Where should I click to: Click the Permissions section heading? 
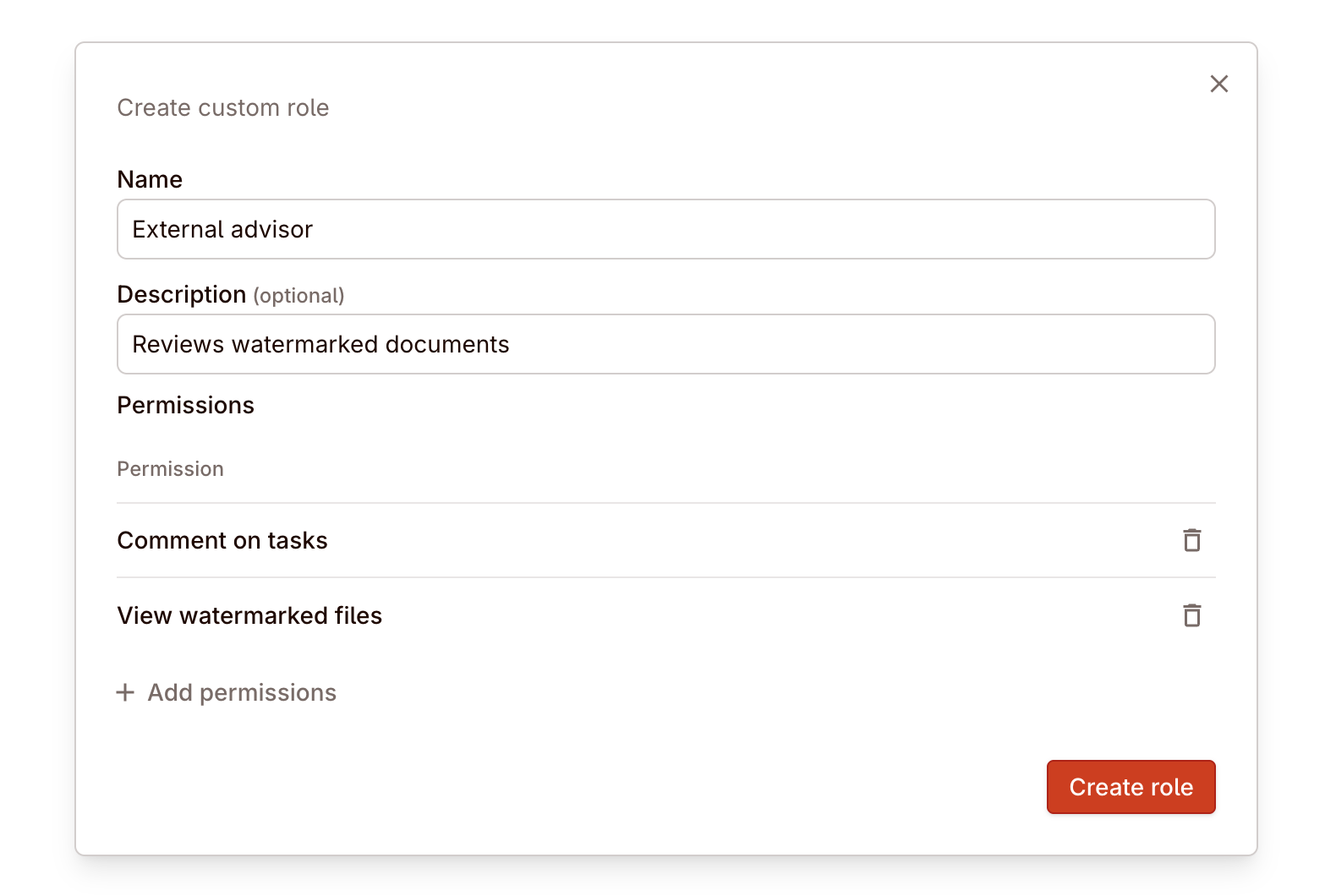click(x=185, y=405)
